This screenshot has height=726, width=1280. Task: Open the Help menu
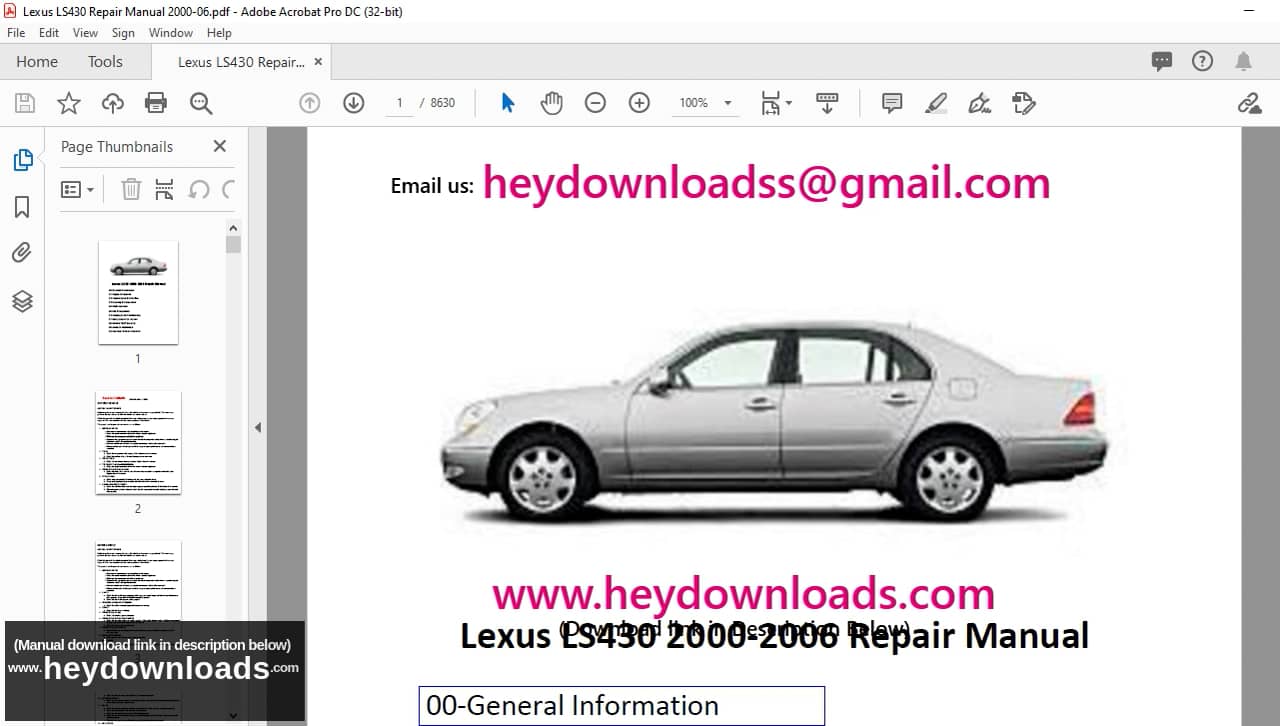[x=219, y=33]
